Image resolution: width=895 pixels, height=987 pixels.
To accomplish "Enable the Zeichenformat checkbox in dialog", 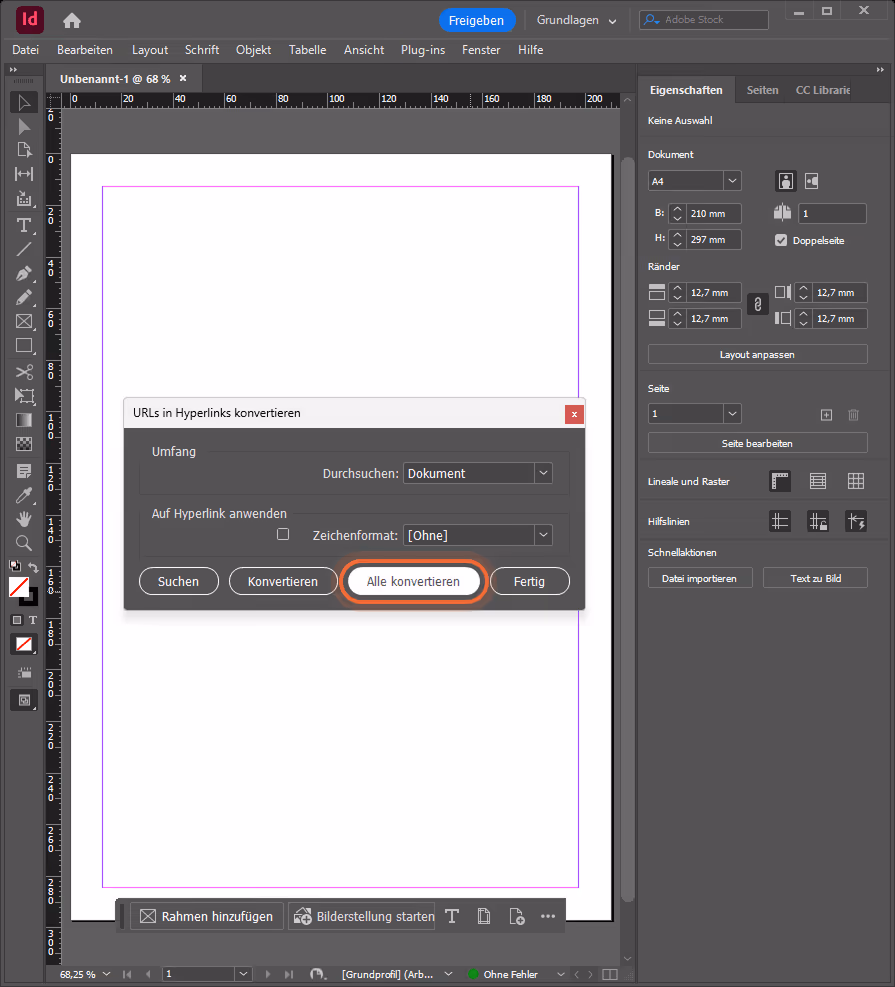I will click(x=283, y=534).
